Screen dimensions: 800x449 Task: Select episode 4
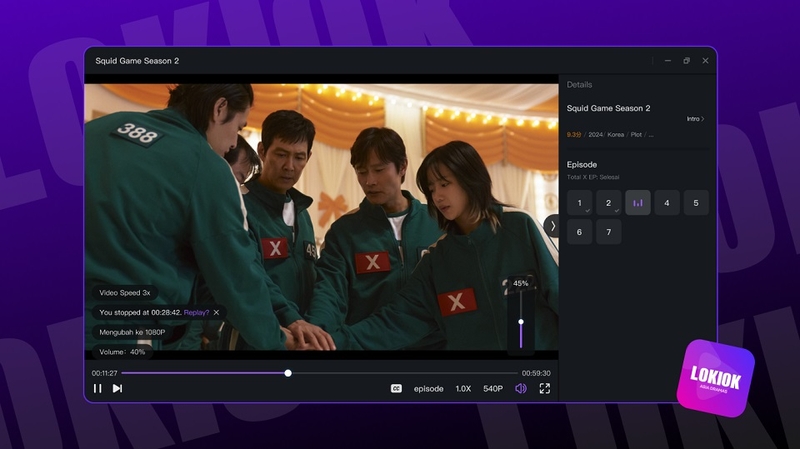click(667, 203)
